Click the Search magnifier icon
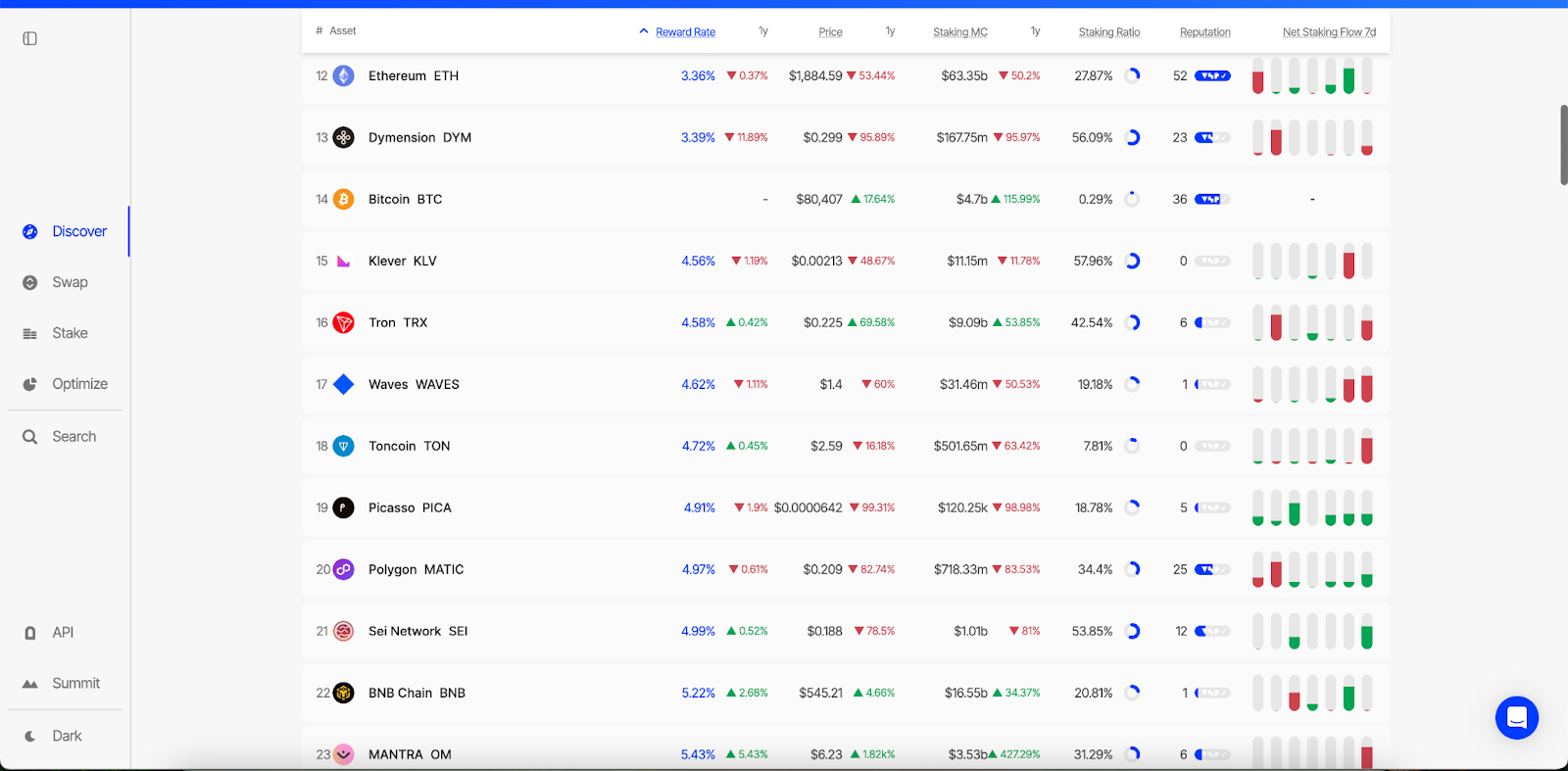This screenshot has height=771, width=1568. pyautogui.click(x=30, y=437)
